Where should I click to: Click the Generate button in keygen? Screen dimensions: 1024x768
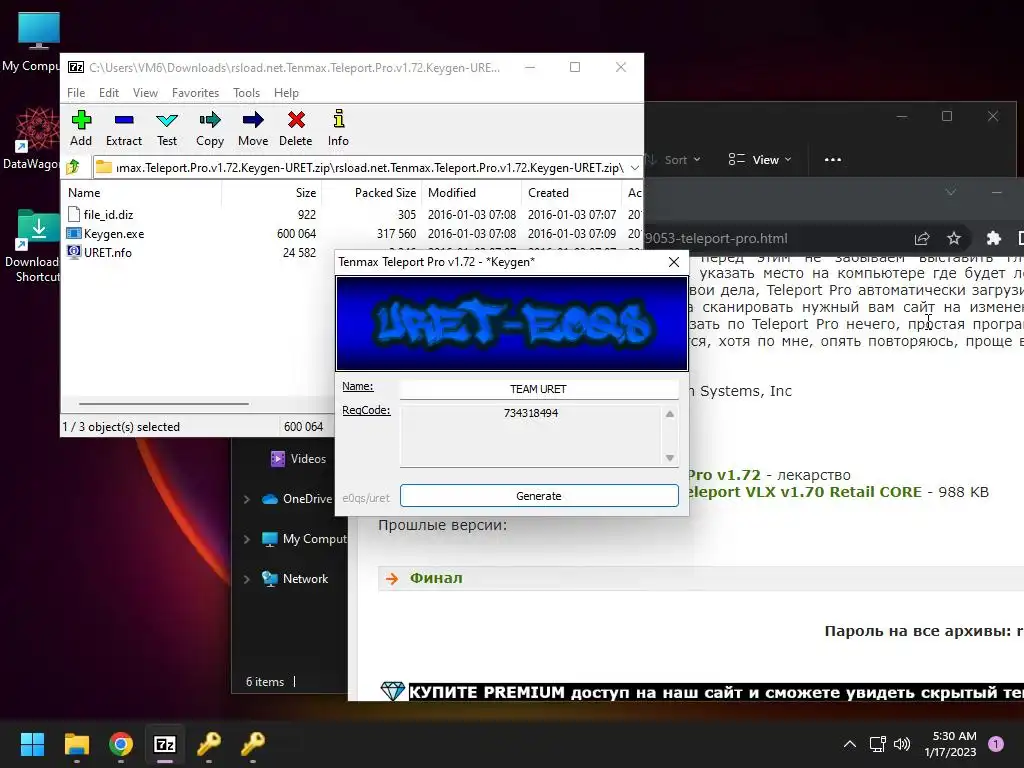[x=539, y=496]
